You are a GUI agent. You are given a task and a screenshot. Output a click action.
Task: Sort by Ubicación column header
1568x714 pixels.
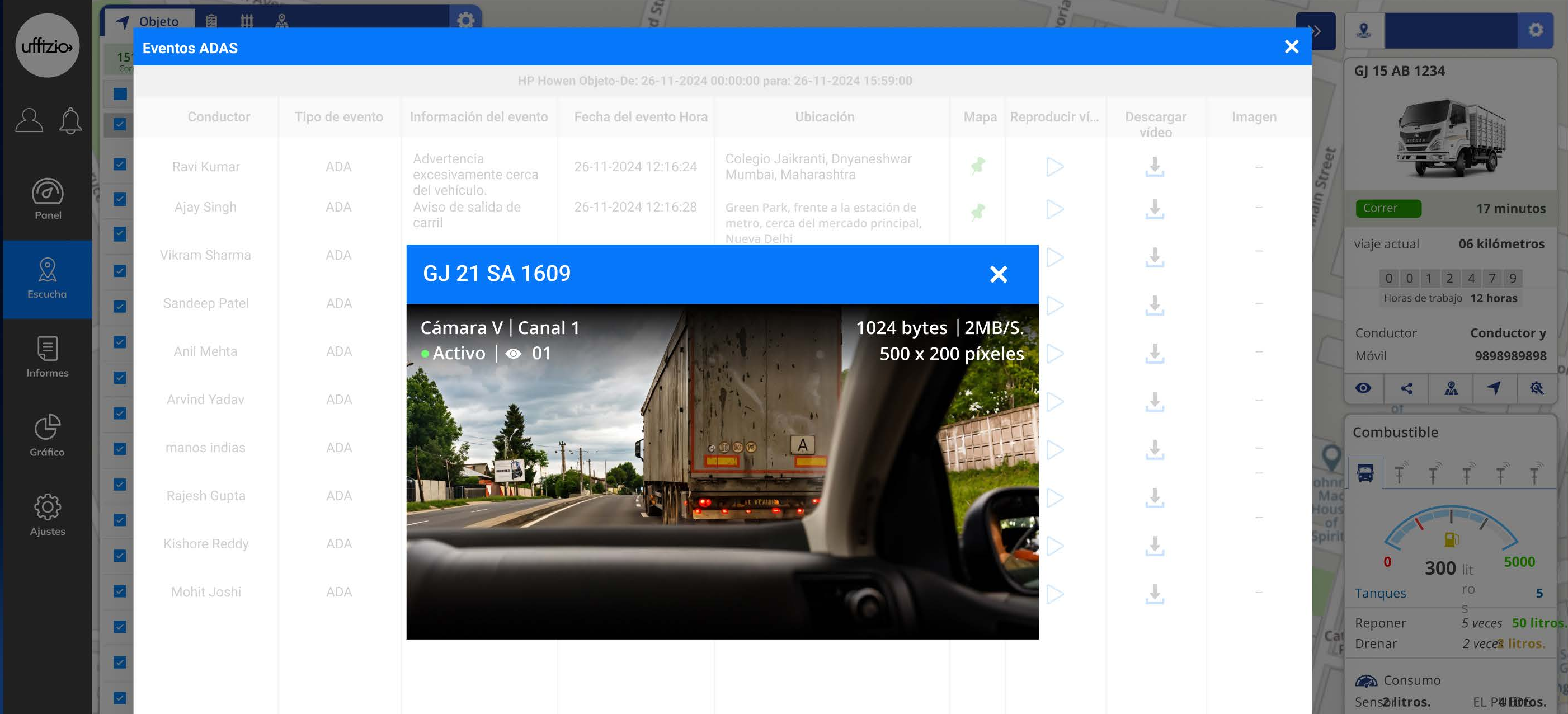coord(825,117)
